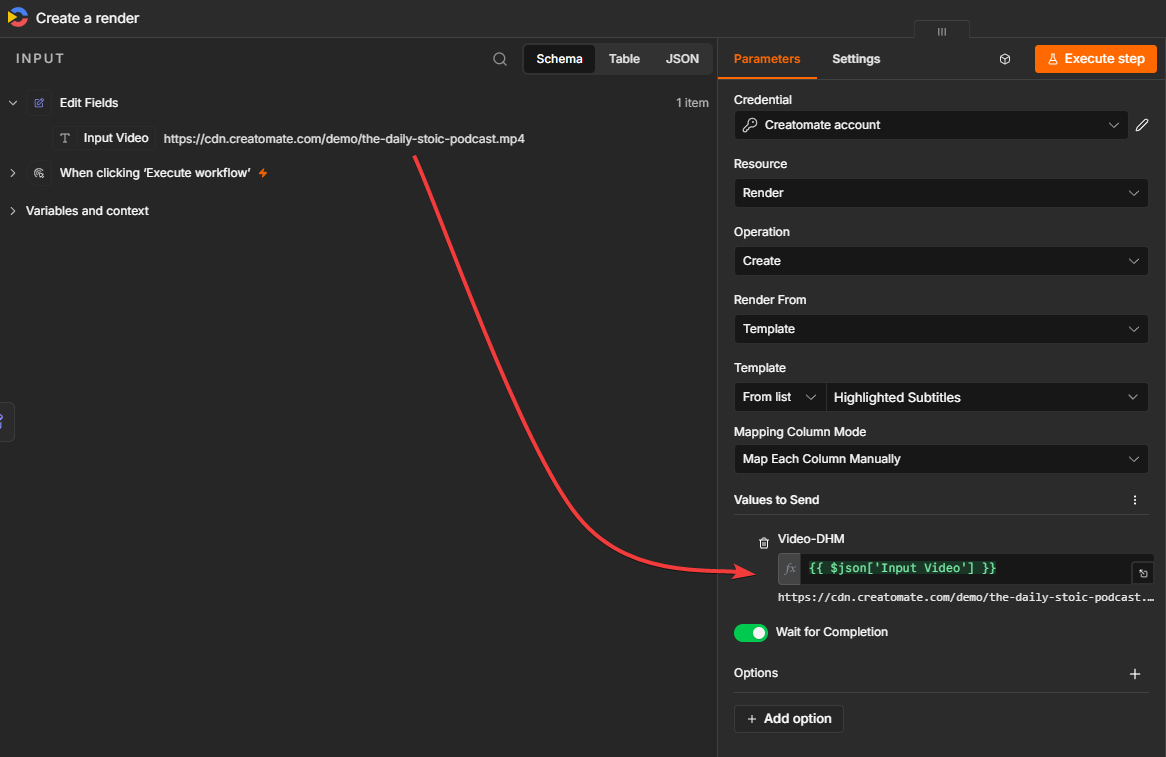Click the manual trigger cursor icon
Viewport: 1166px width, 757px height.
click(39, 173)
